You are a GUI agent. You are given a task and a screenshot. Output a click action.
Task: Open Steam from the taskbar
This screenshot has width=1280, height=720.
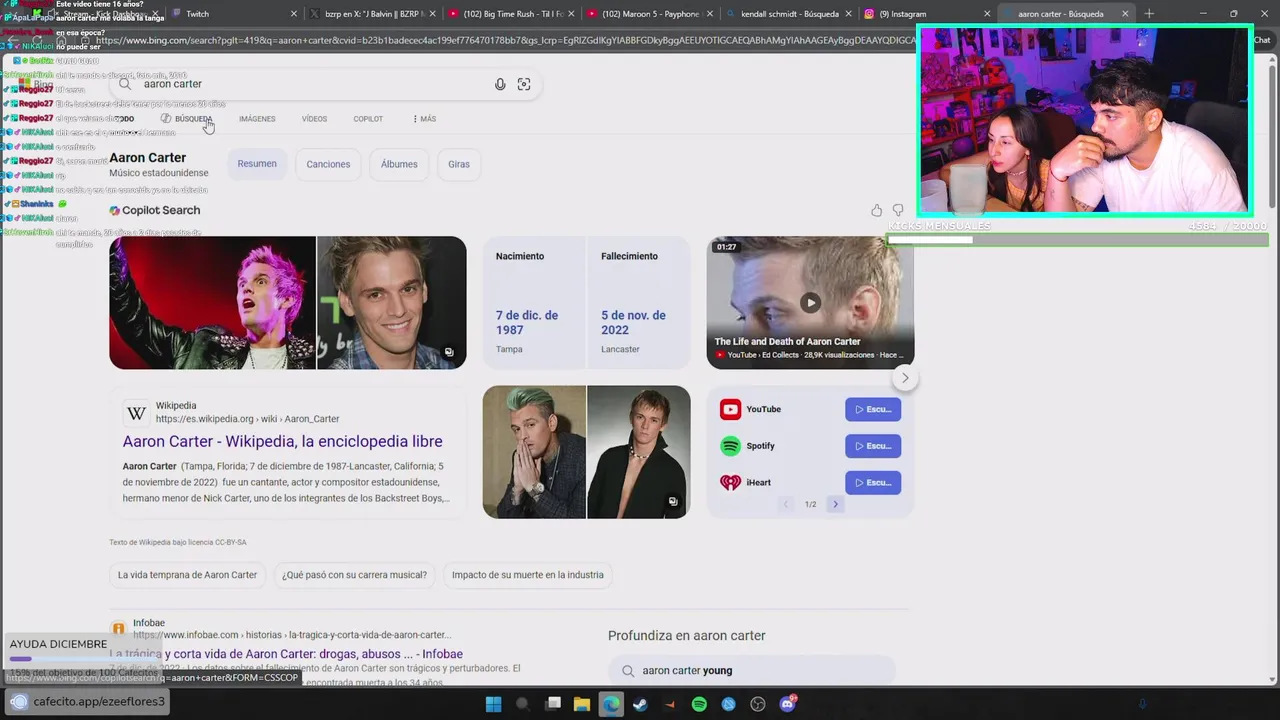[x=640, y=704]
